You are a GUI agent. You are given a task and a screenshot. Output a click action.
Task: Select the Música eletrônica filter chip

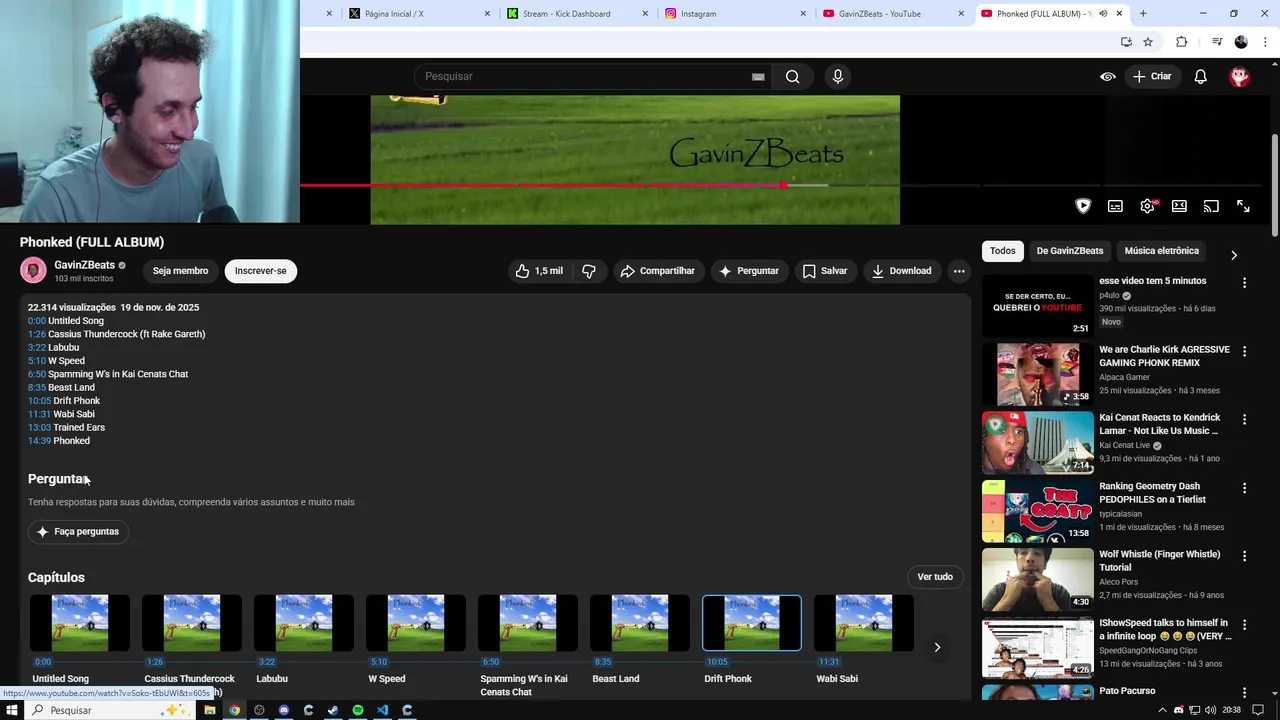point(1161,251)
